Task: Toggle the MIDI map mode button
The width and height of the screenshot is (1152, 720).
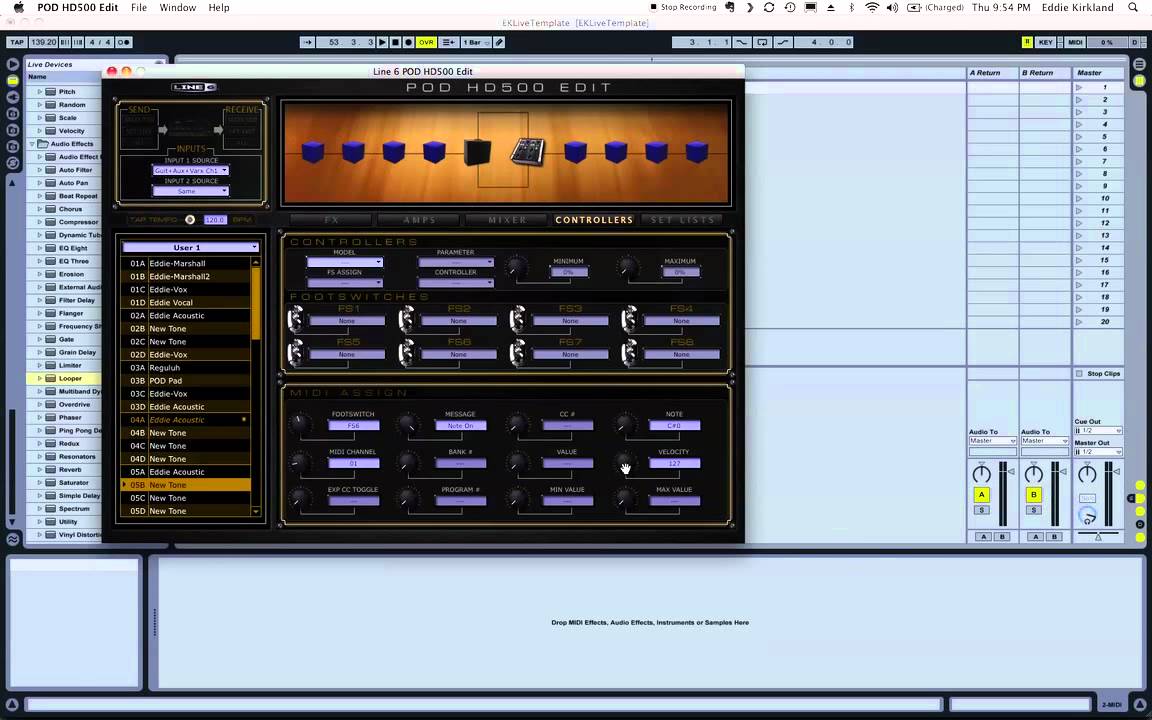Action: pos(1076,43)
